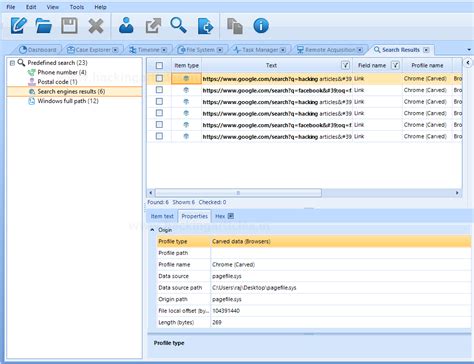Viewport: 474px width, 364px height.
Task: Open the Tools menu
Action: tap(77, 7)
